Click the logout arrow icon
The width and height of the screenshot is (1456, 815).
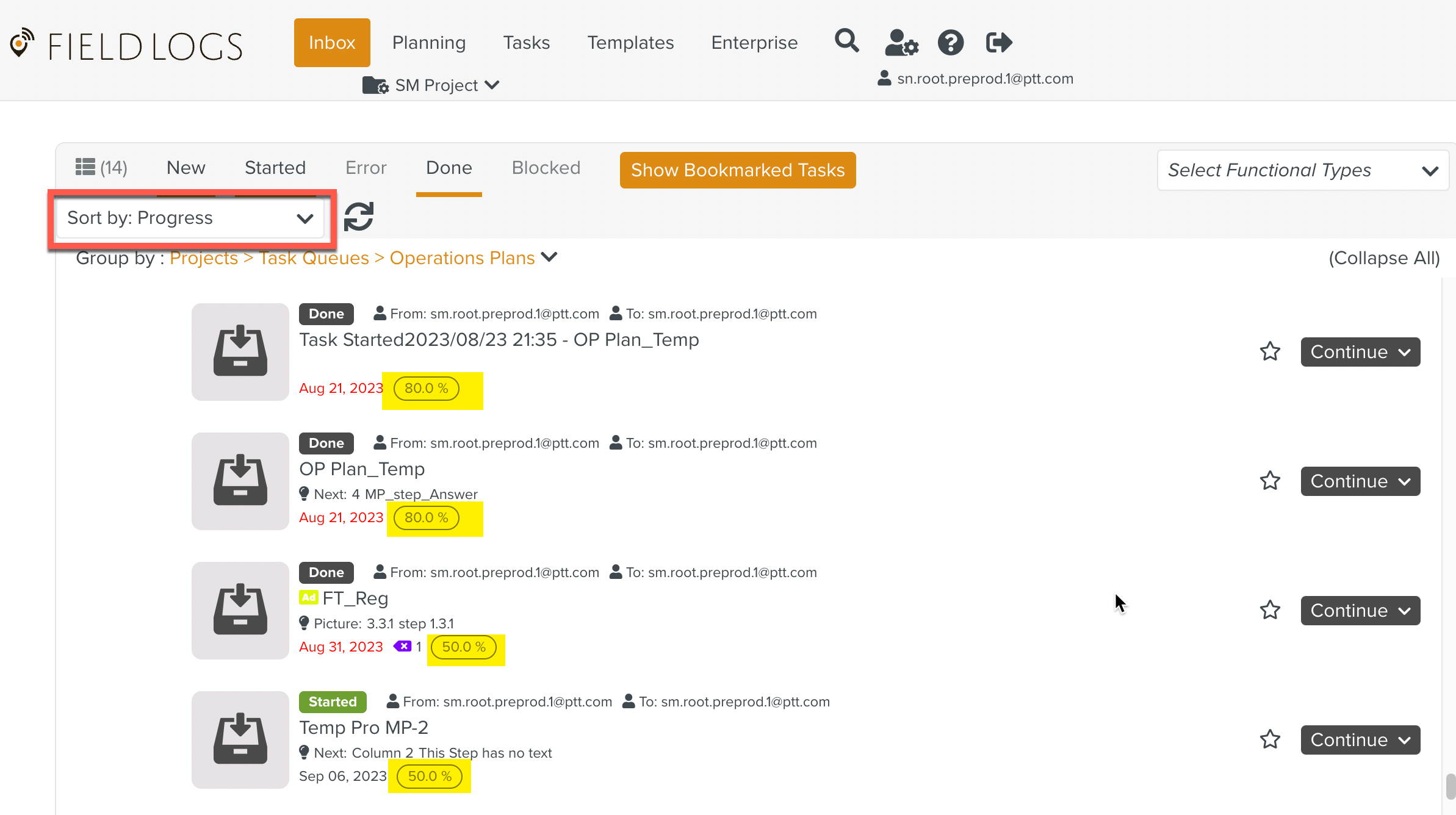[x=999, y=42]
